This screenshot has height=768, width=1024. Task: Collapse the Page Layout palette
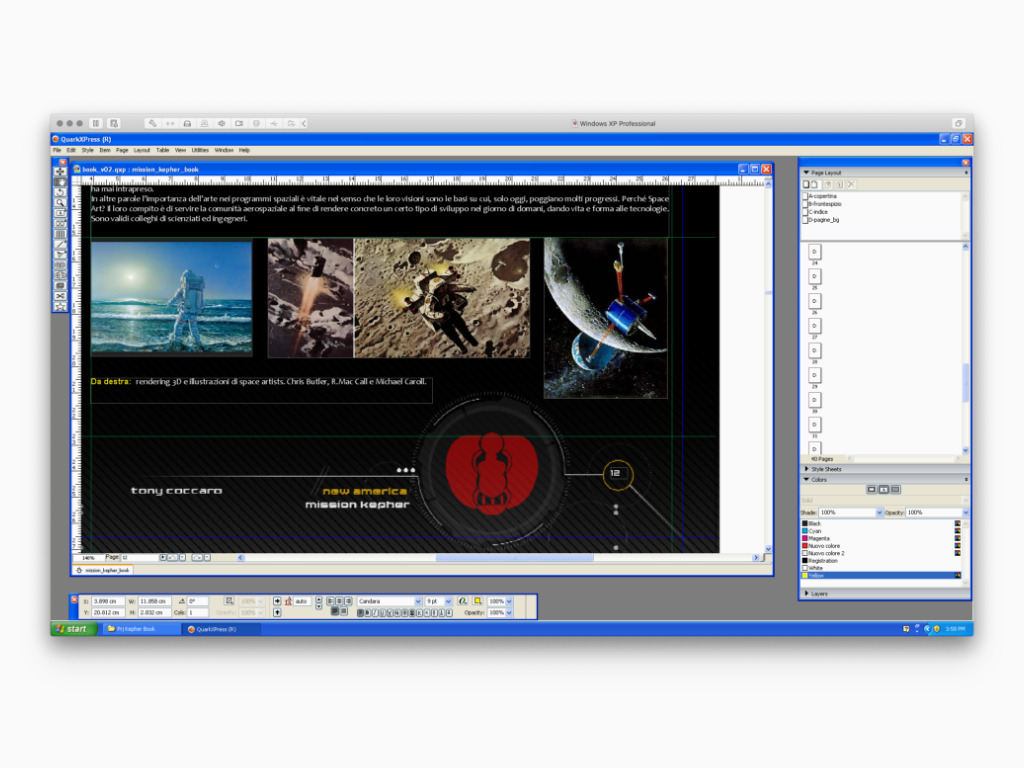[807, 172]
